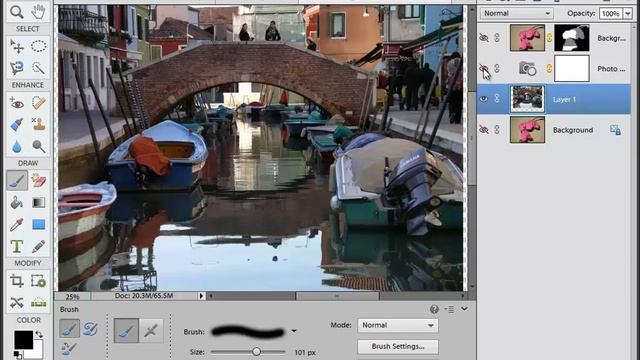
Task: Select the Content-Aware Move tool
Action: [x=17, y=302]
